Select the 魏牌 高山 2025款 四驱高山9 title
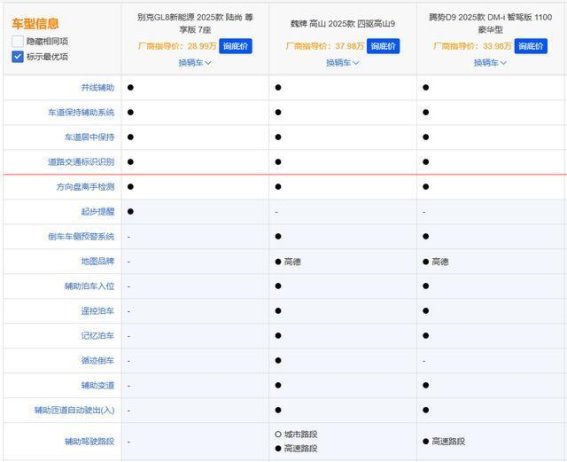The width and height of the screenshot is (567, 462). 342,24
